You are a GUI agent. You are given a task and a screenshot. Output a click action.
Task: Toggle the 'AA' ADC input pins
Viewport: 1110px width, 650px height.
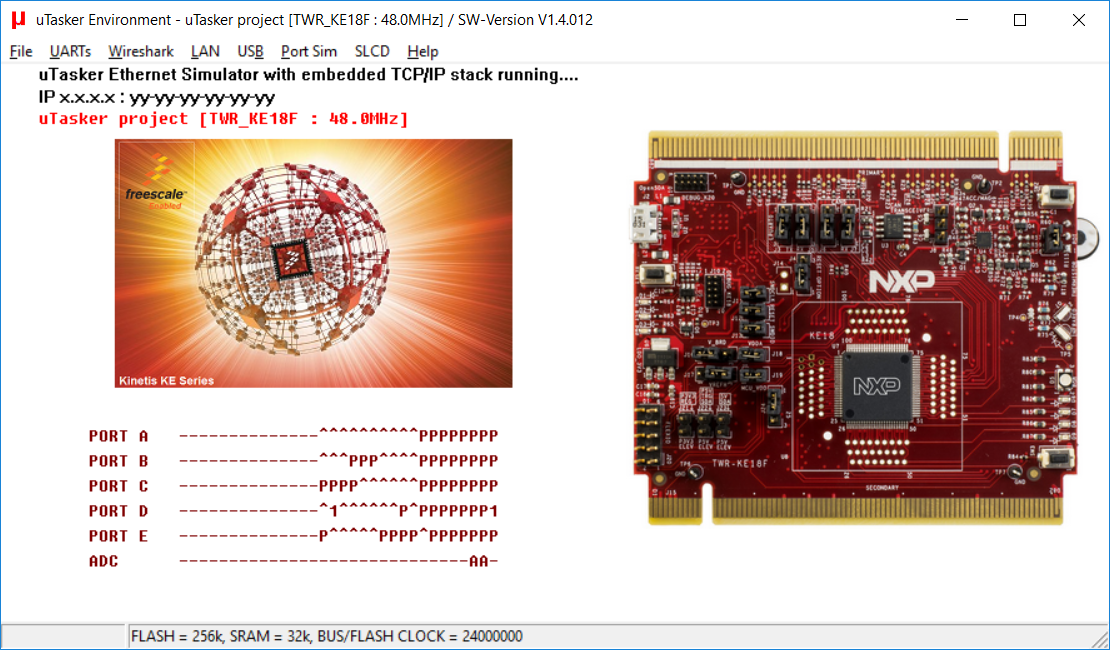click(x=478, y=561)
